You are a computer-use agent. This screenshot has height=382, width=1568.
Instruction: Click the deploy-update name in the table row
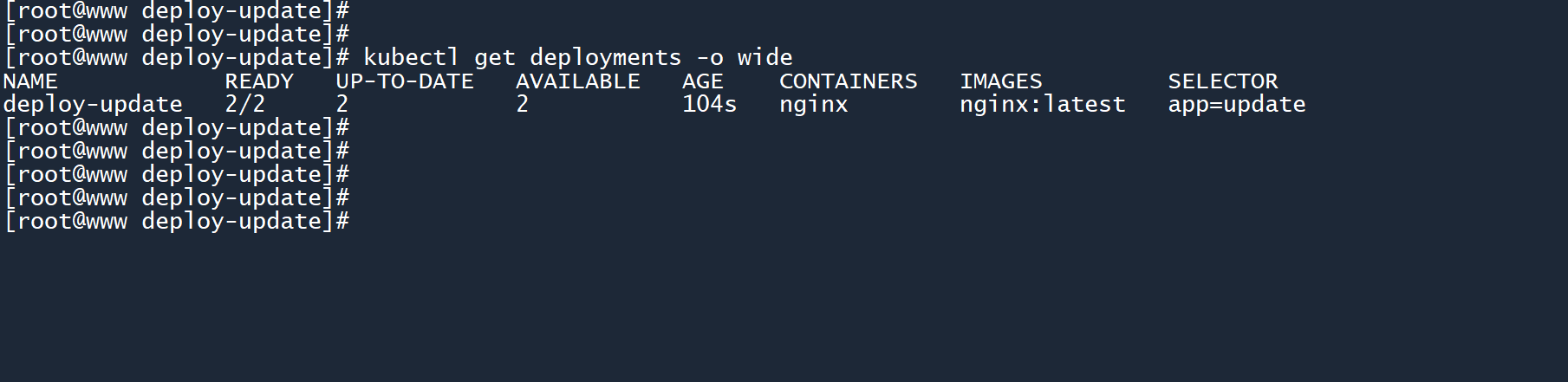[x=93, y=105]
